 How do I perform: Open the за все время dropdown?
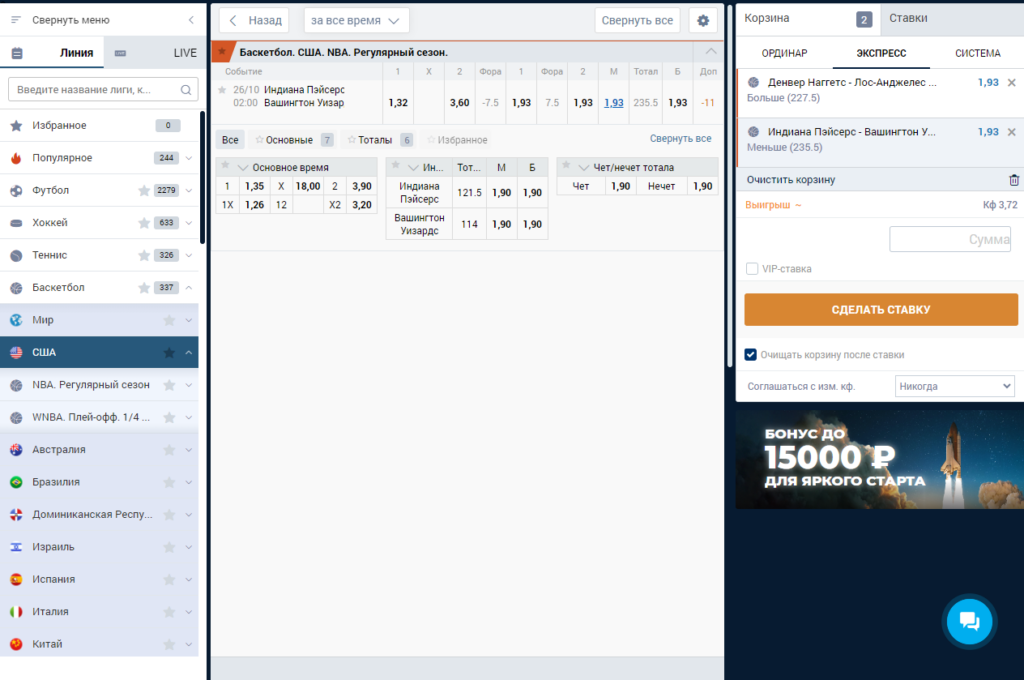click(356, 20)
